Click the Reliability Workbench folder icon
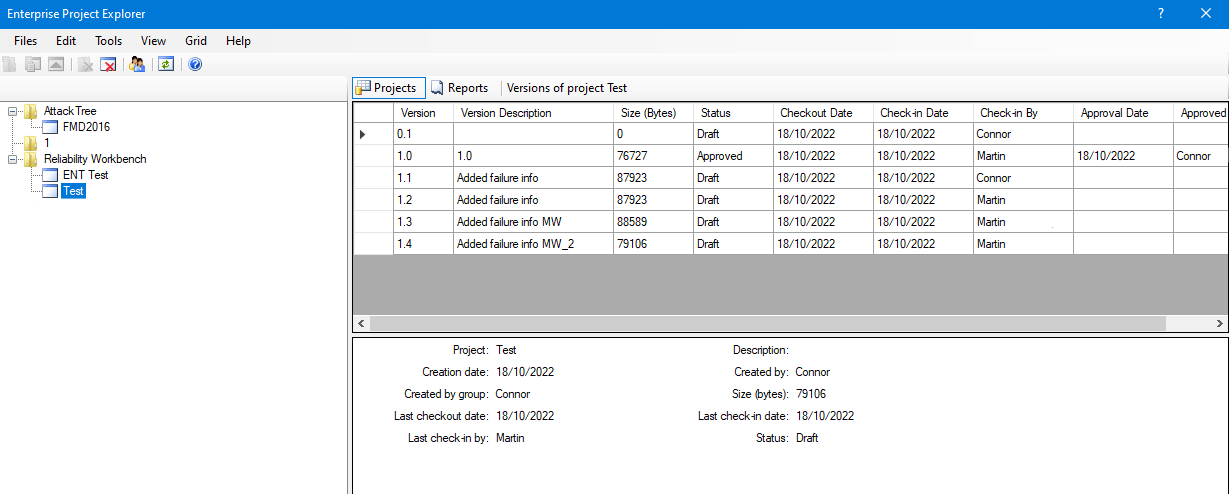Screen dimensions: 1229x494 (31, 159)
